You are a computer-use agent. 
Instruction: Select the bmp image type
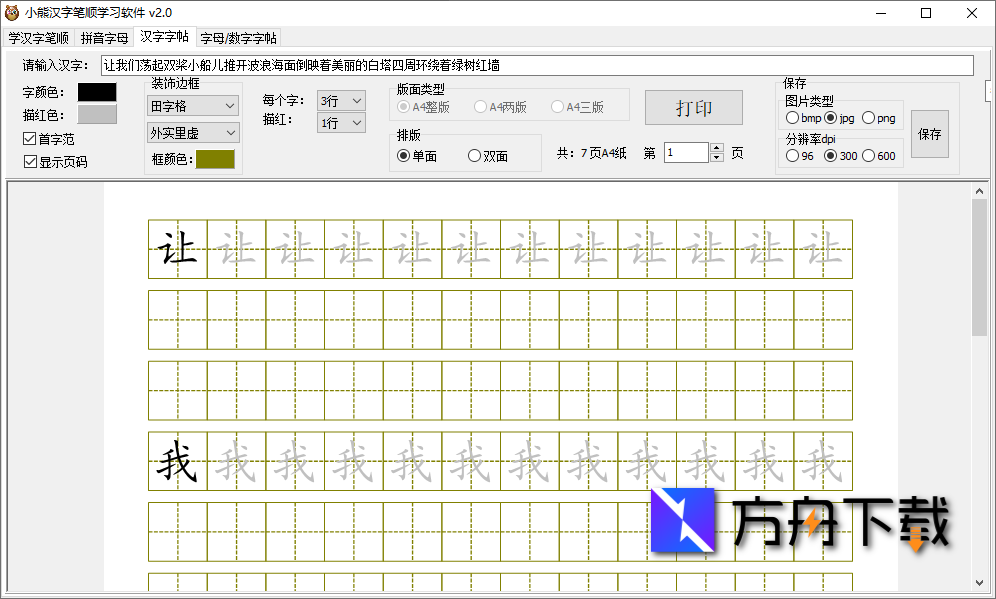[x=793, y=117]
